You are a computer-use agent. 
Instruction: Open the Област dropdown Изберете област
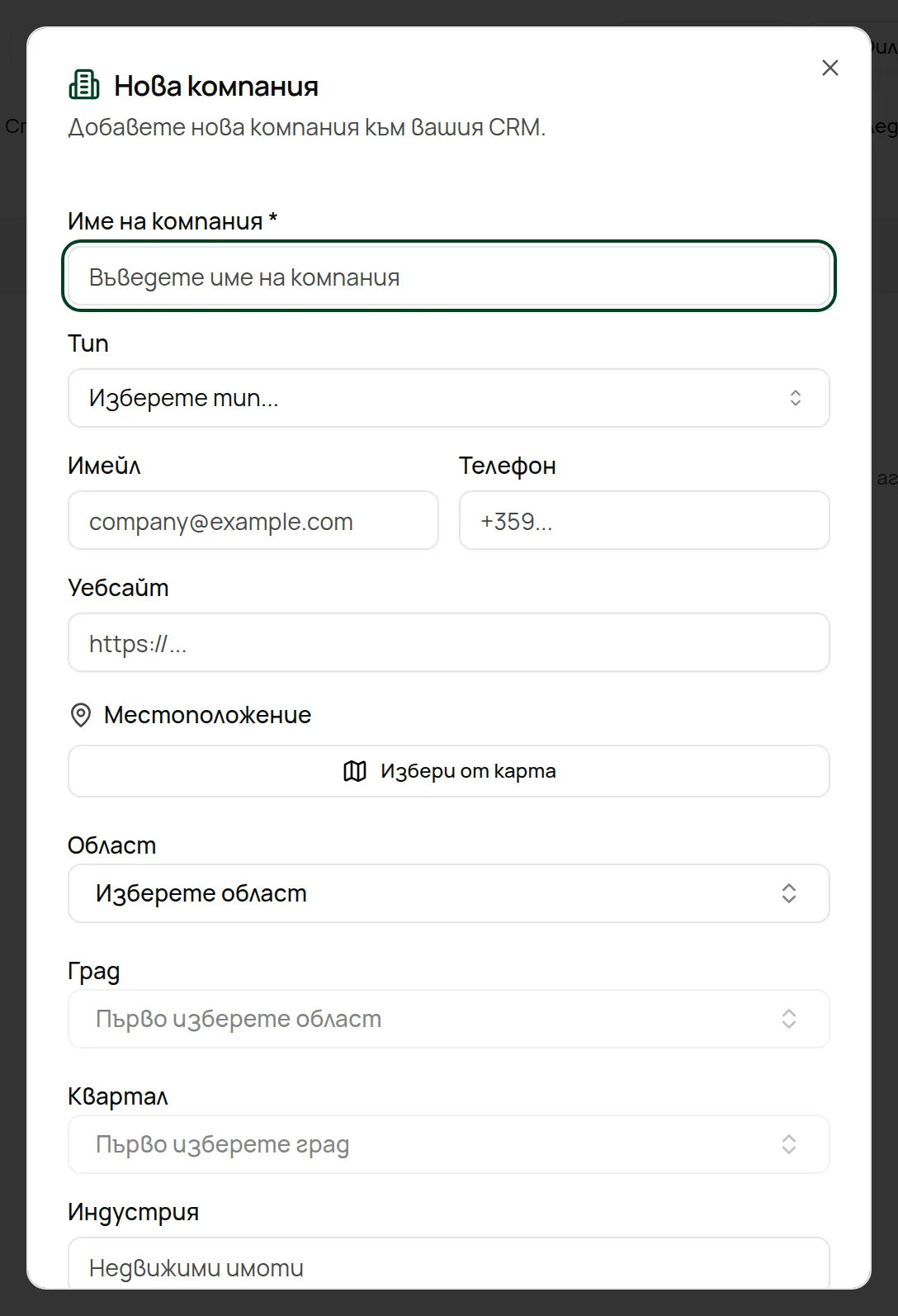[x=449, y=893]
